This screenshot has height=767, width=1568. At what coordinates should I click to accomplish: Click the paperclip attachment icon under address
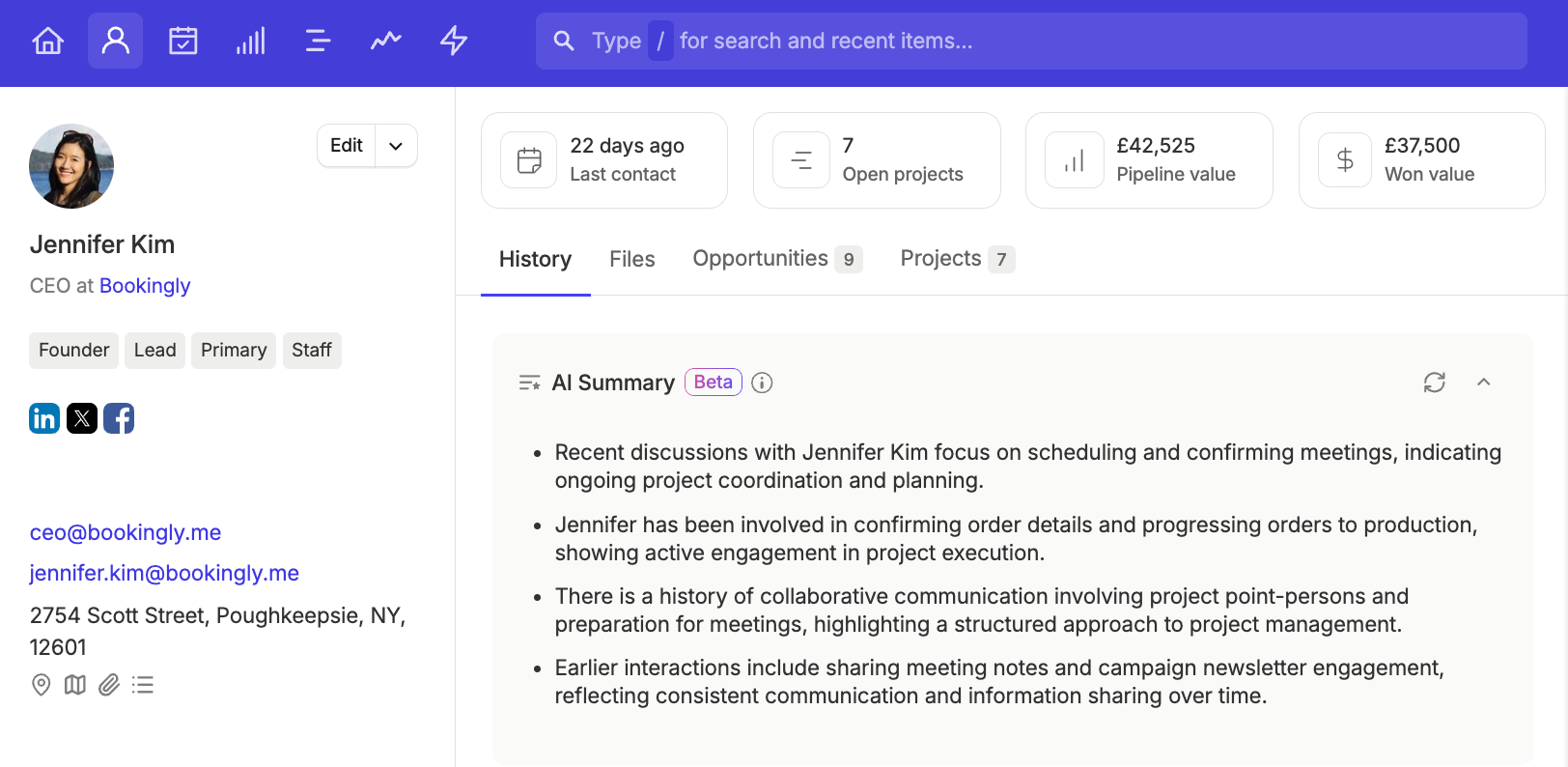coord(109,685)
